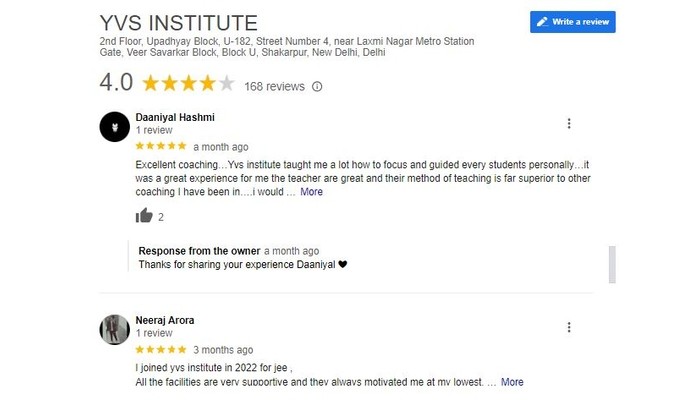Click the like count '2'
Image resolution: width=700 pixels, height=400 pixels.
pyautogui.click(x=161, y=217)
